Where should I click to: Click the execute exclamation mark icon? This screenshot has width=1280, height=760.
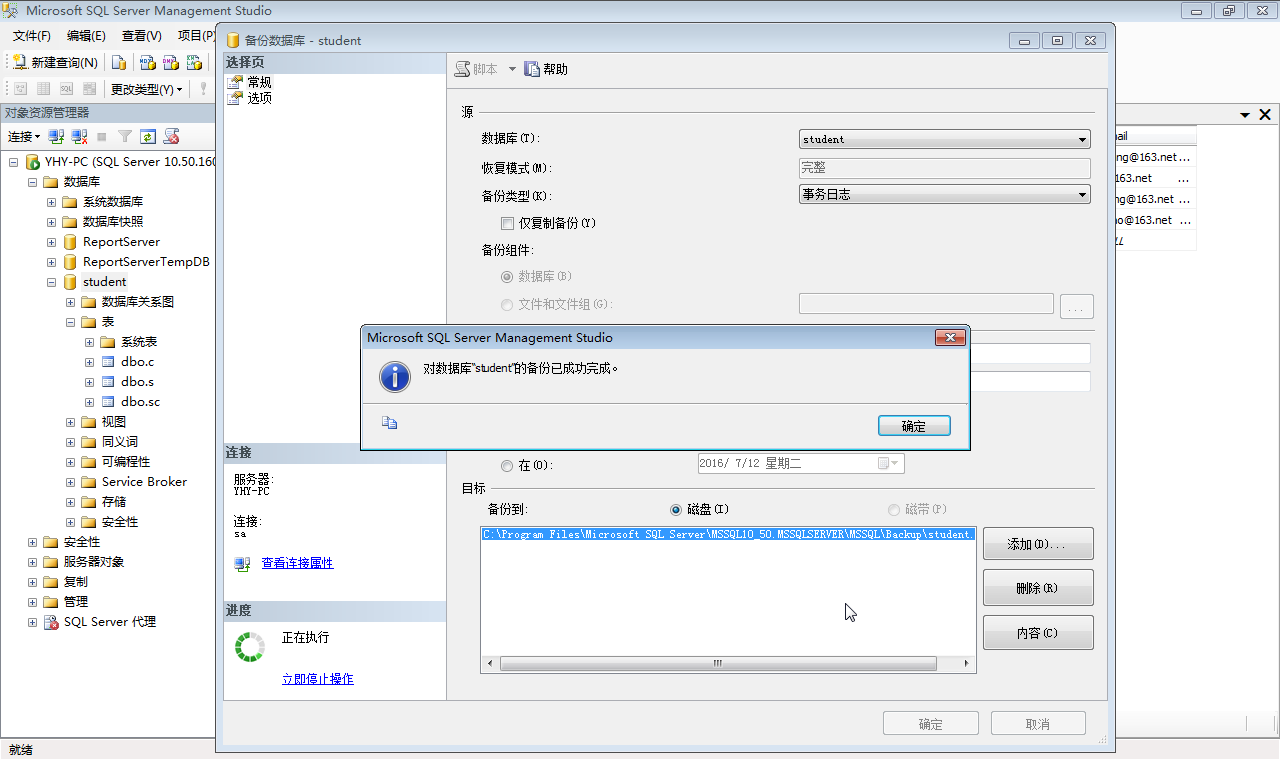click(203, 89)
